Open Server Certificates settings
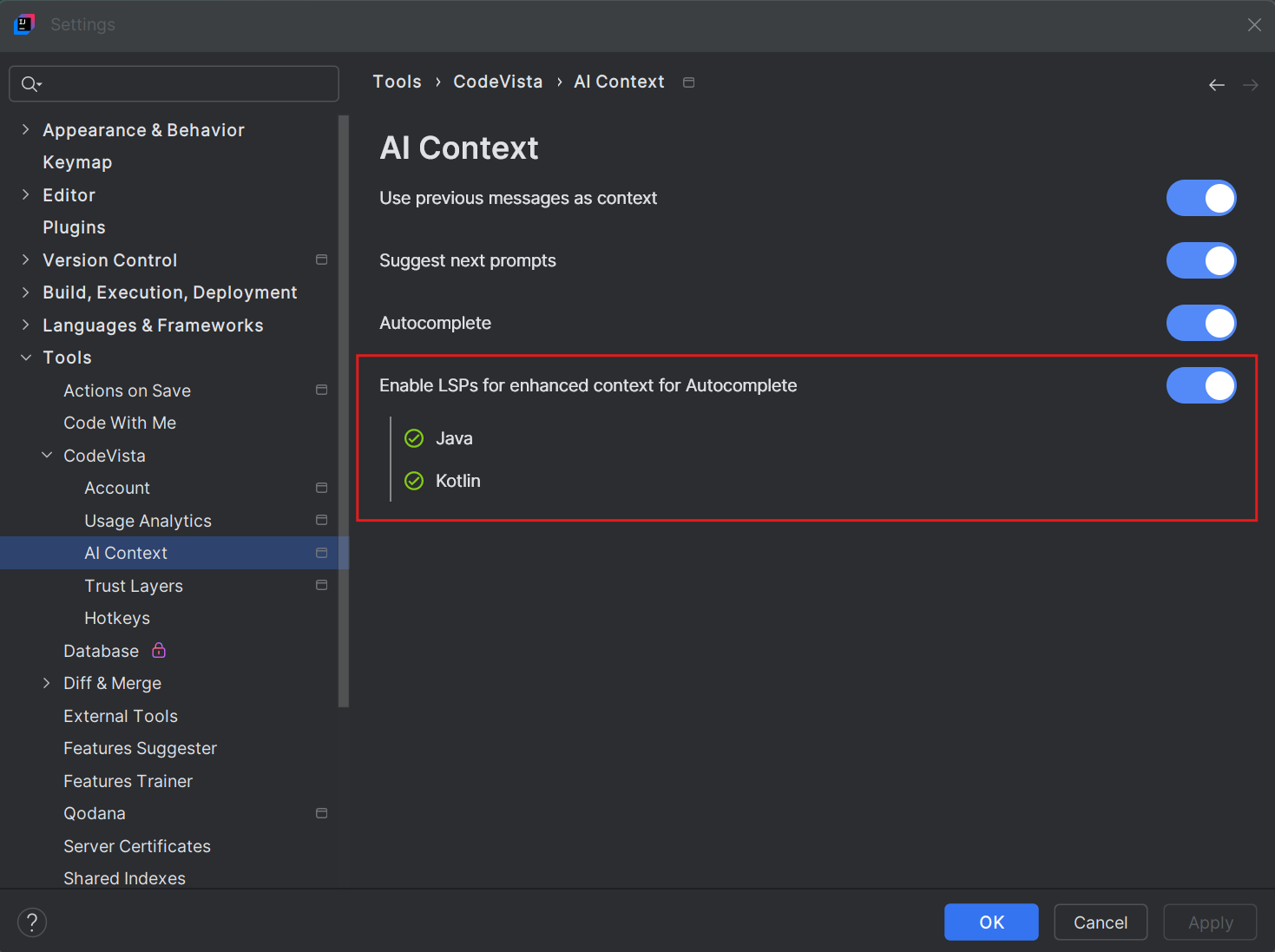The height and width of the screenshot is (952, 1275). [x=137, y=846]
